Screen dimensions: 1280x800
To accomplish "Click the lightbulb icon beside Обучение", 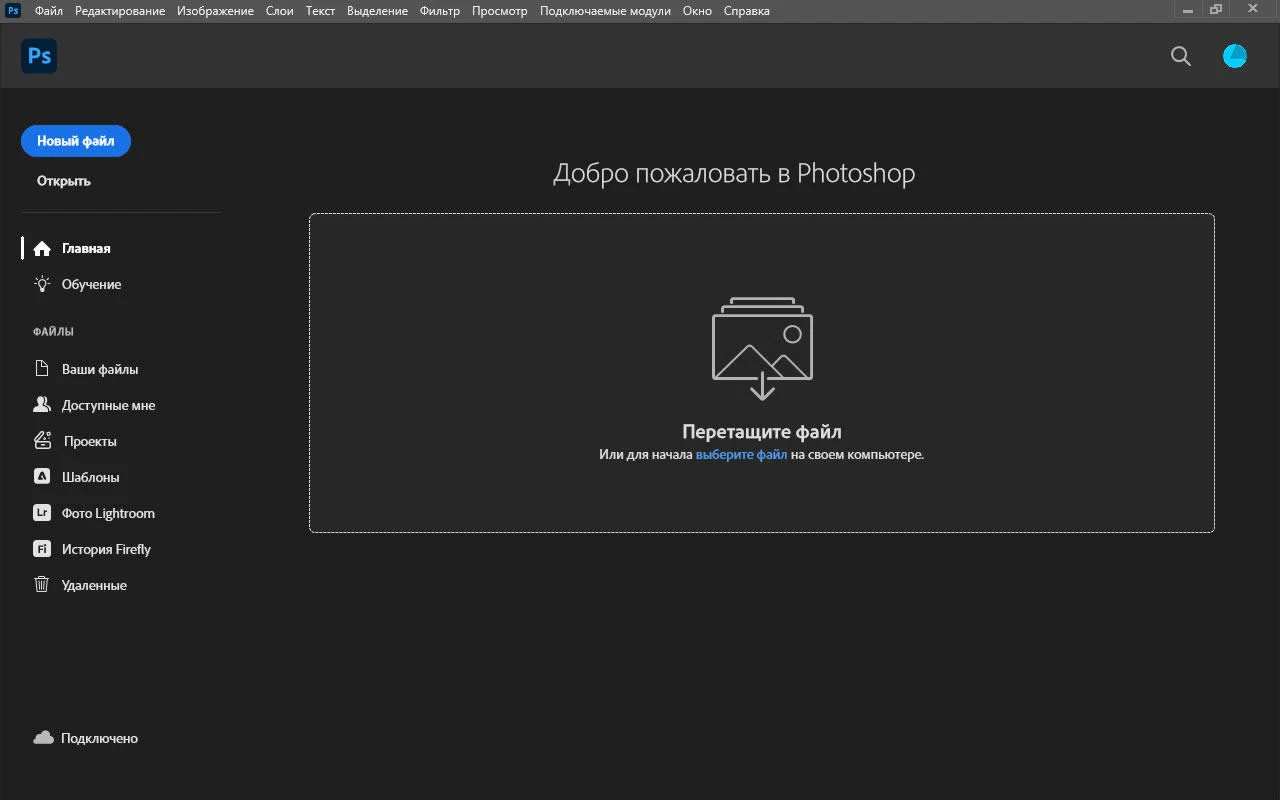I will (42, 284).
